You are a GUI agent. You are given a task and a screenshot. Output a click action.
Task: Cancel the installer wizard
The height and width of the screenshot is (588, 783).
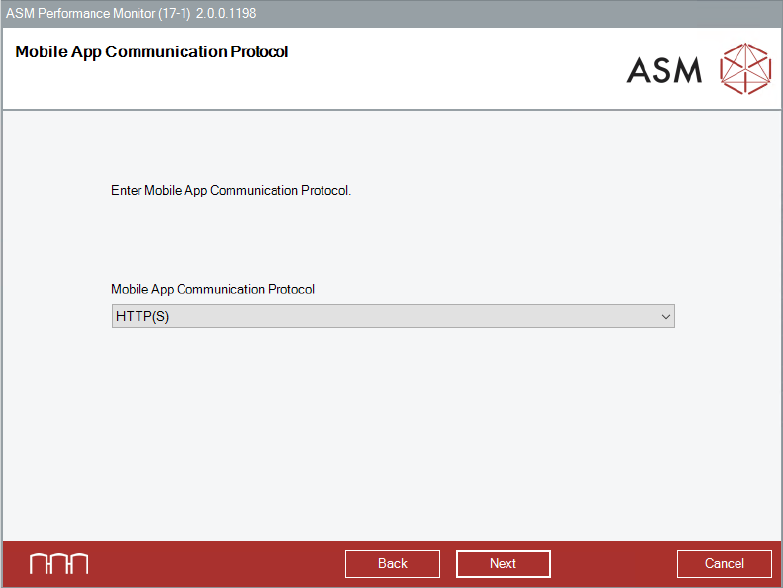724,564
